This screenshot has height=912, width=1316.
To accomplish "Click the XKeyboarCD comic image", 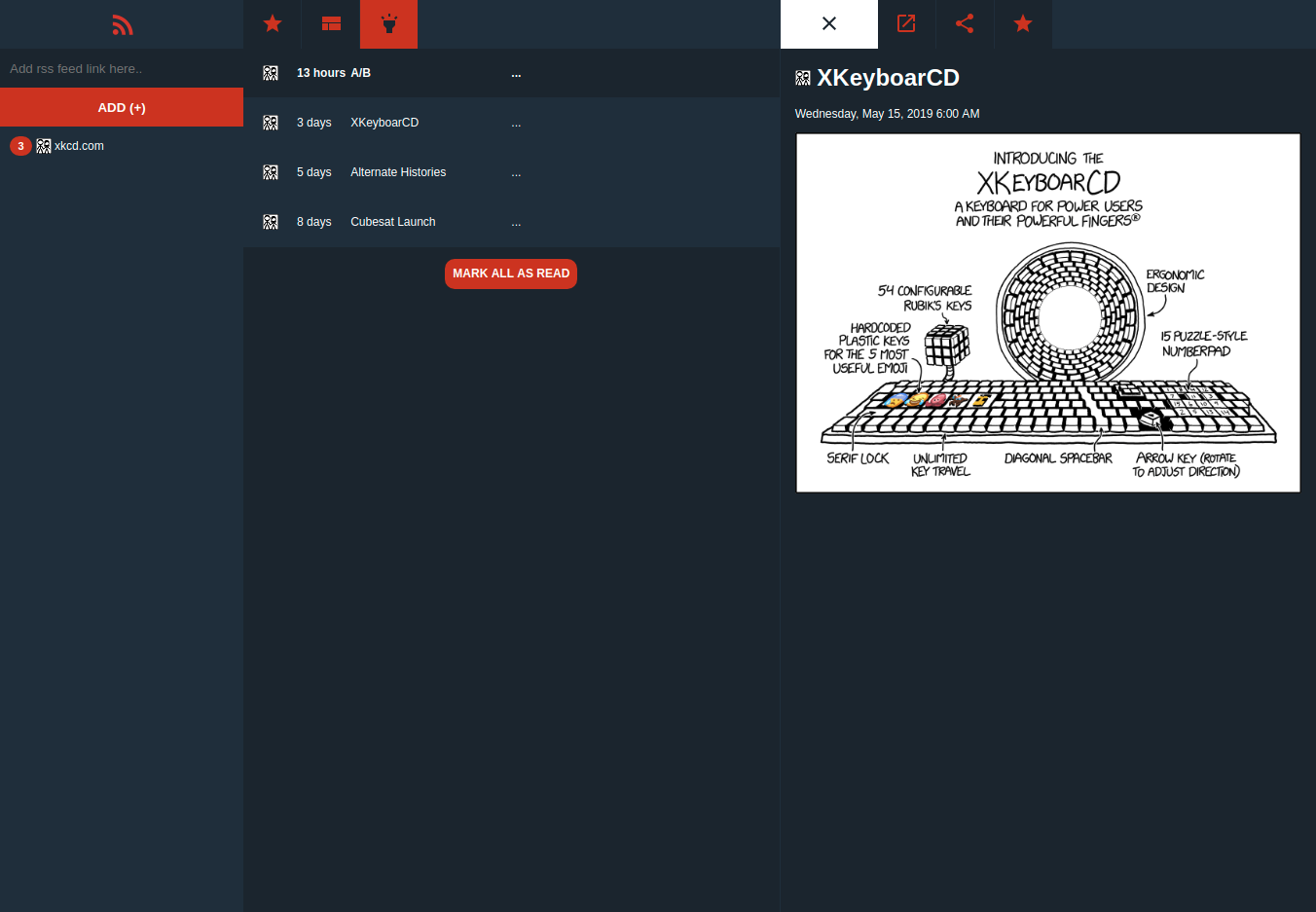I will point(1048,312).
